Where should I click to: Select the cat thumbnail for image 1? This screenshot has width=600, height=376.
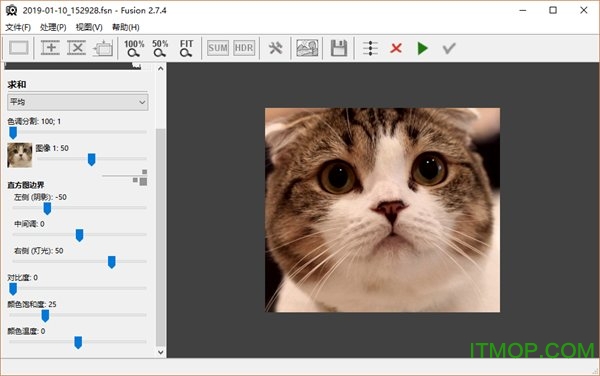[20, 155]
